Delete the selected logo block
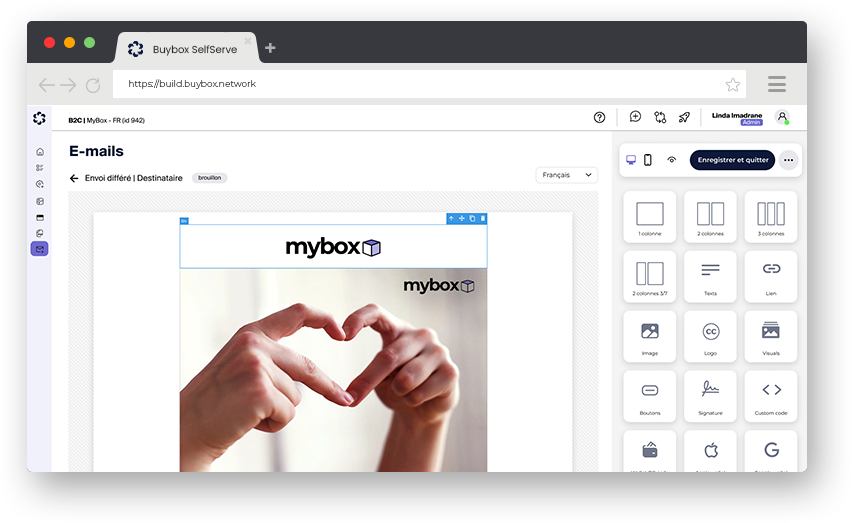 pyautogui.click(x=483, y=218)
